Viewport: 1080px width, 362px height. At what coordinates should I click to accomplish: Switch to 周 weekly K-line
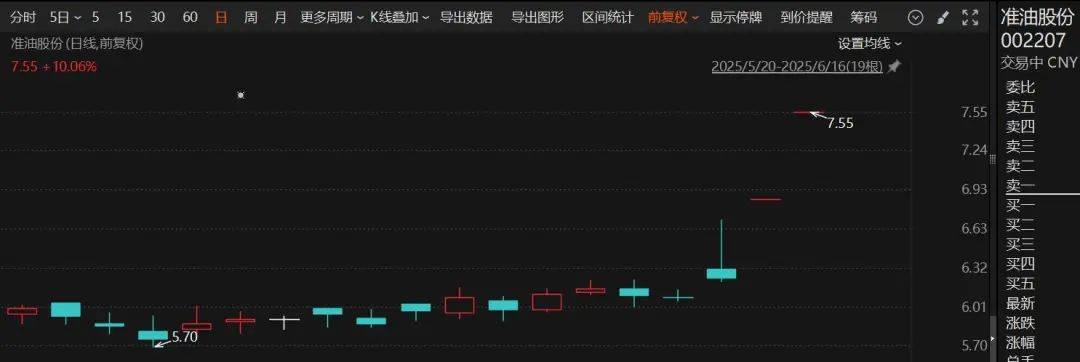pos(251,18)
